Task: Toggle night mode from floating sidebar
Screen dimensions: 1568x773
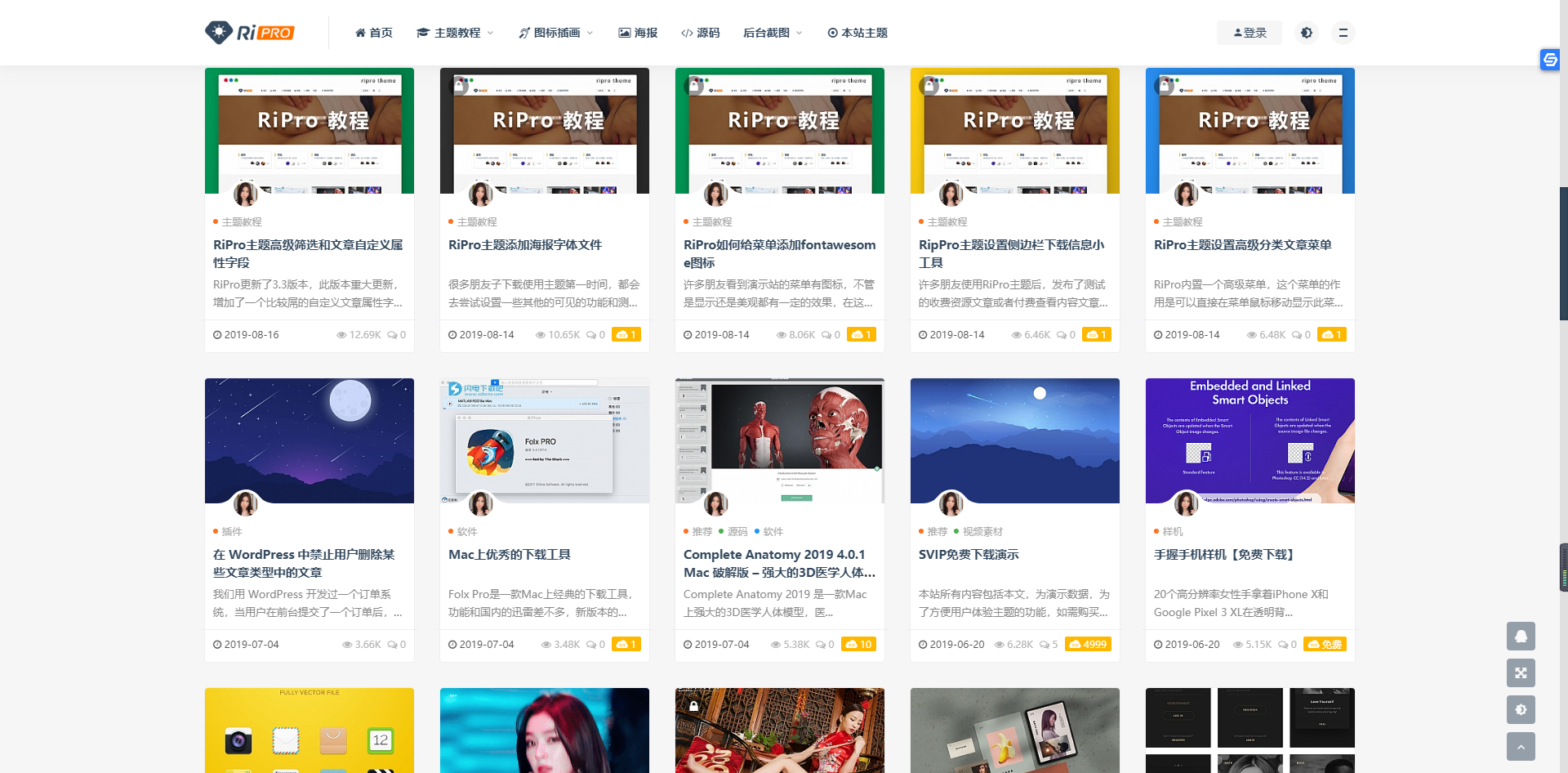Action: coord(1521,709)
